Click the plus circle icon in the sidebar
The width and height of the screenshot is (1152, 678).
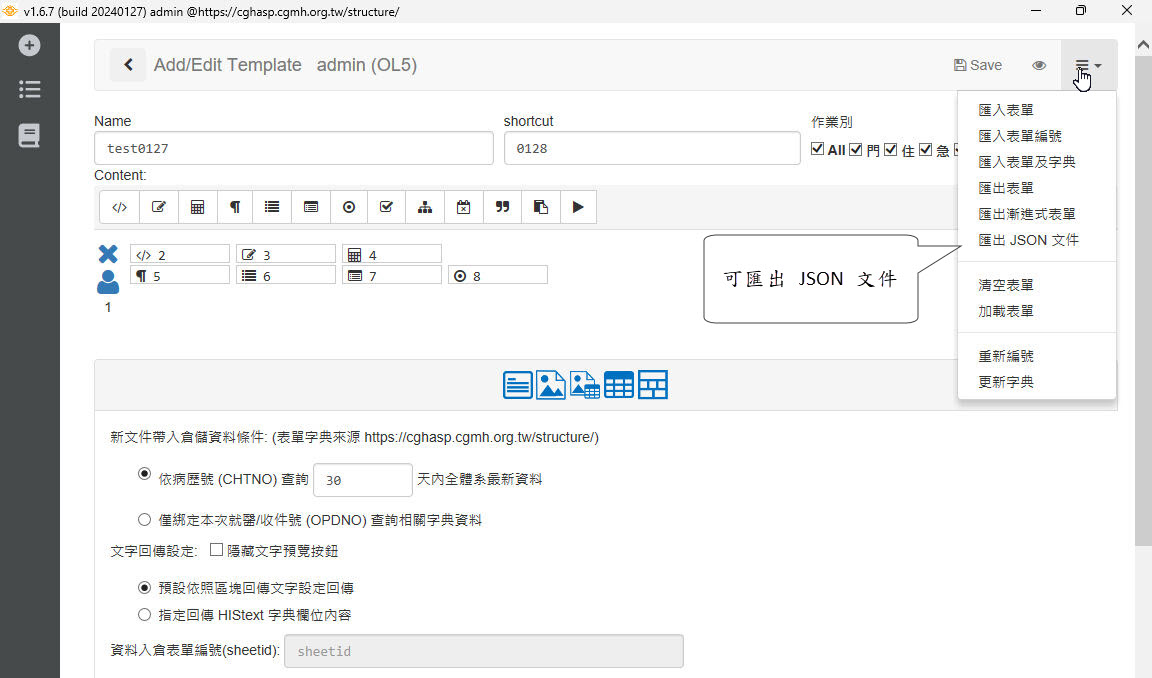[x=30, y=45]
